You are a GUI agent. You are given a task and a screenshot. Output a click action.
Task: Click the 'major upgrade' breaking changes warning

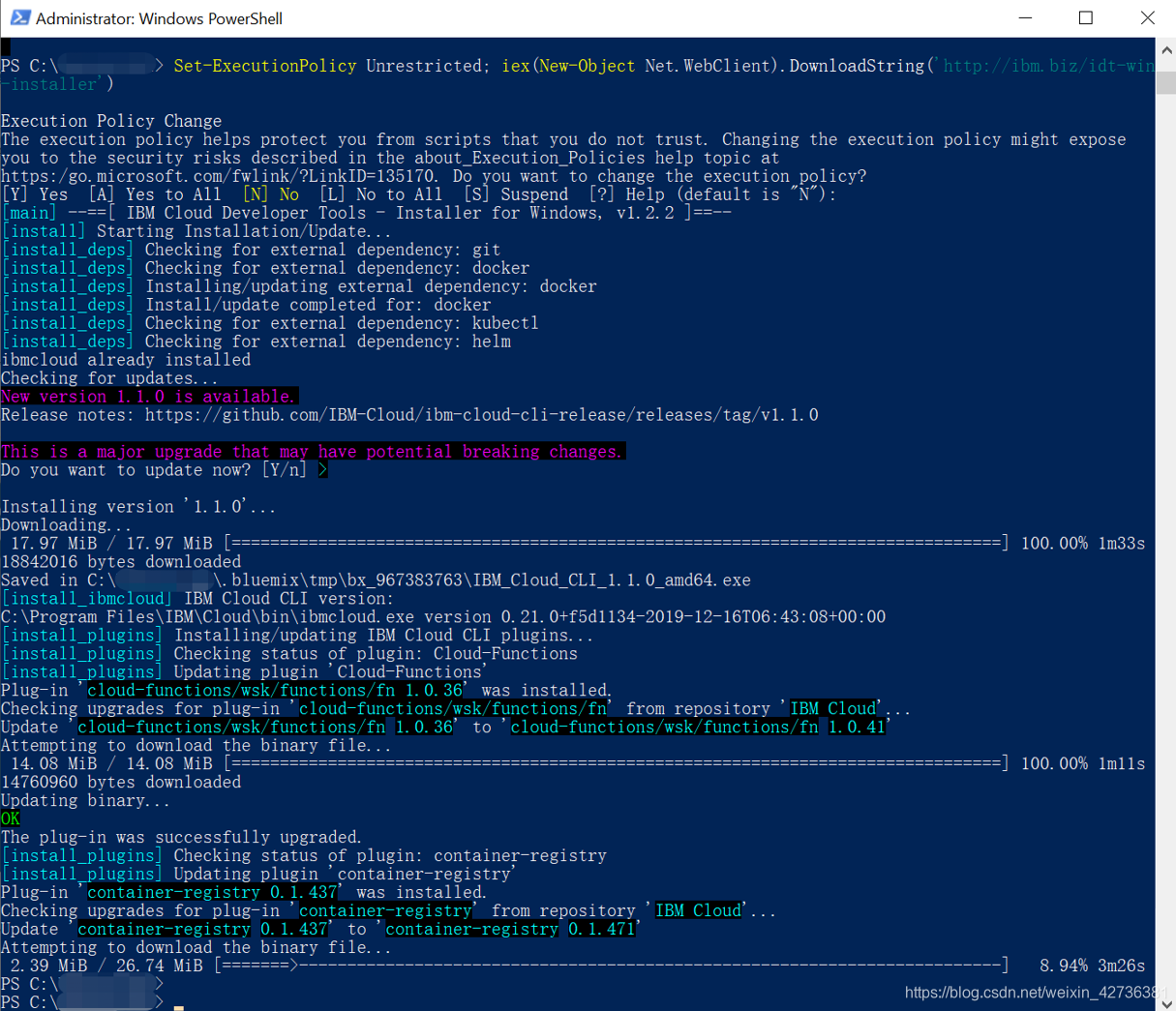tap(312, 452)
